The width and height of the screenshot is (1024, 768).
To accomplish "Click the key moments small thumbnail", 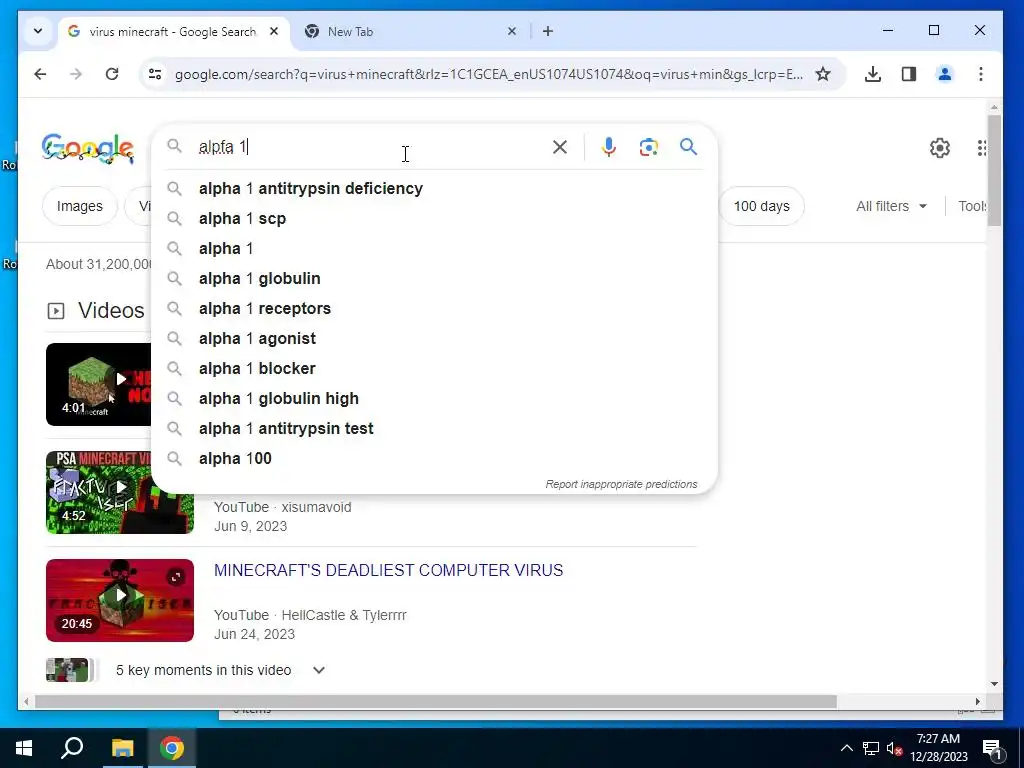I will point(67,670).
